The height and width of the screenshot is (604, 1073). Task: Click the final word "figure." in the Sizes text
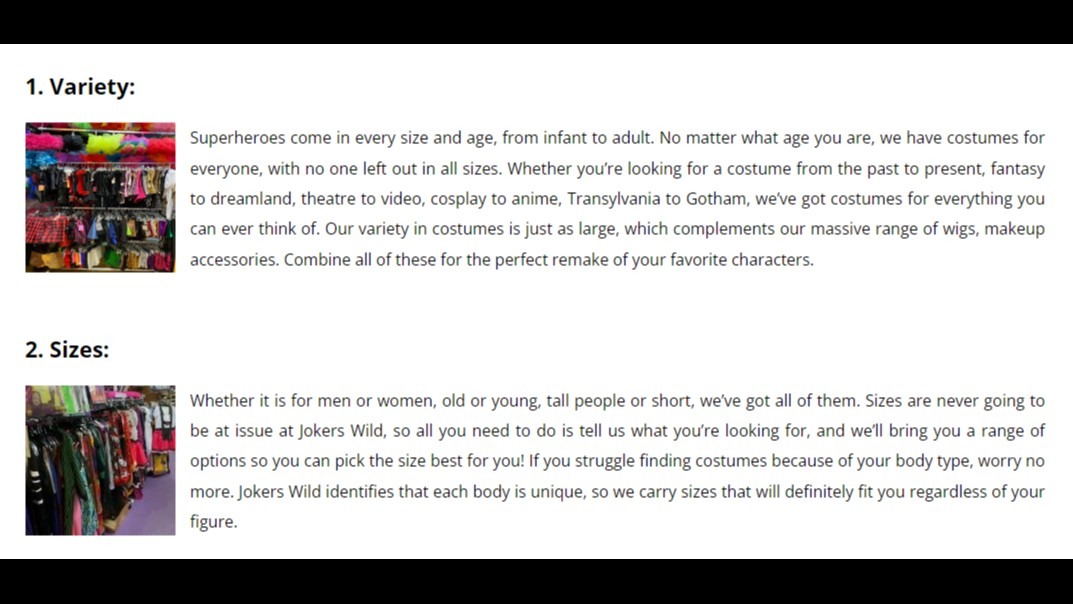[214, 522]
